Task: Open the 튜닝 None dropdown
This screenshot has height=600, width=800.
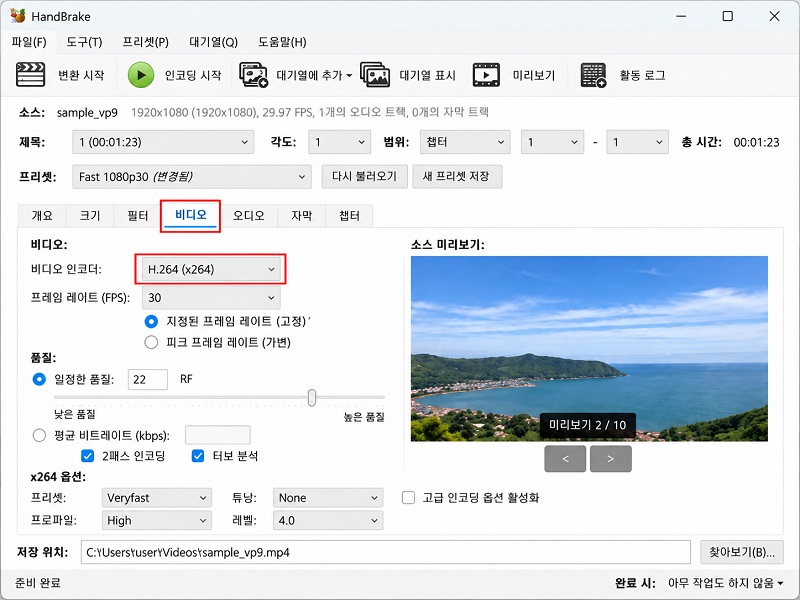Action: (328, 497)
